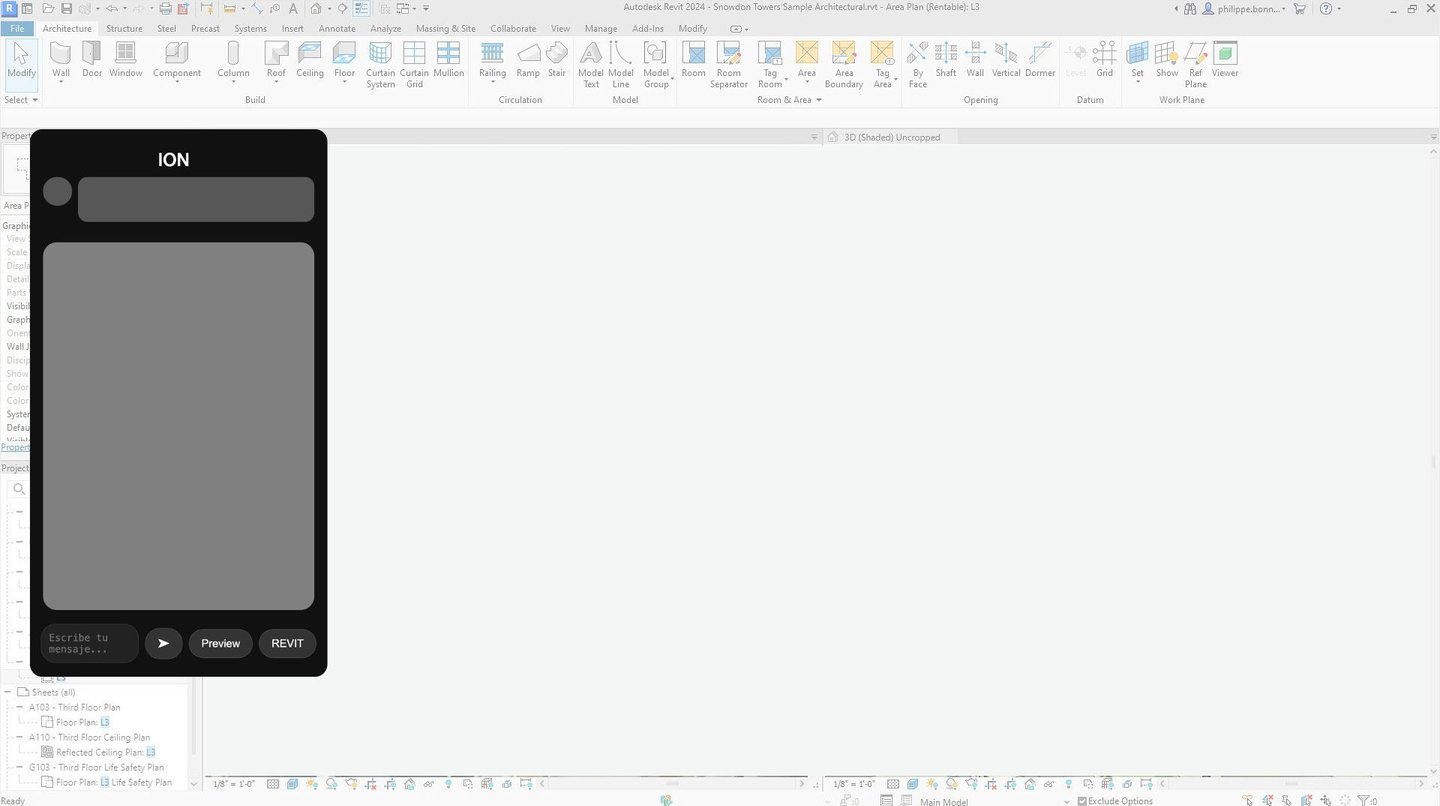Open the File menu

(x=17, y=28)
